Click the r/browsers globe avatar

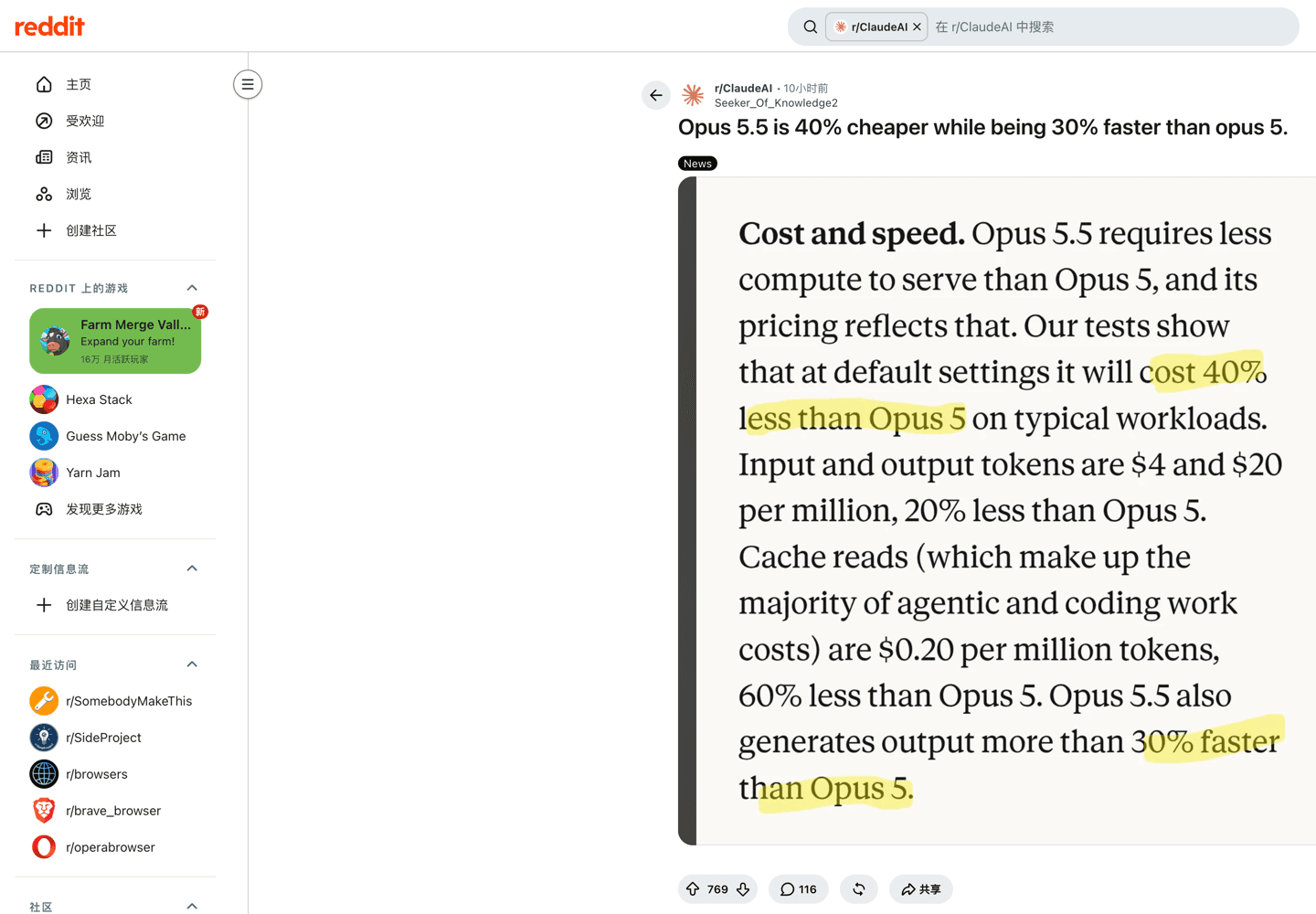pyautogui.click(x=44, y=774)
